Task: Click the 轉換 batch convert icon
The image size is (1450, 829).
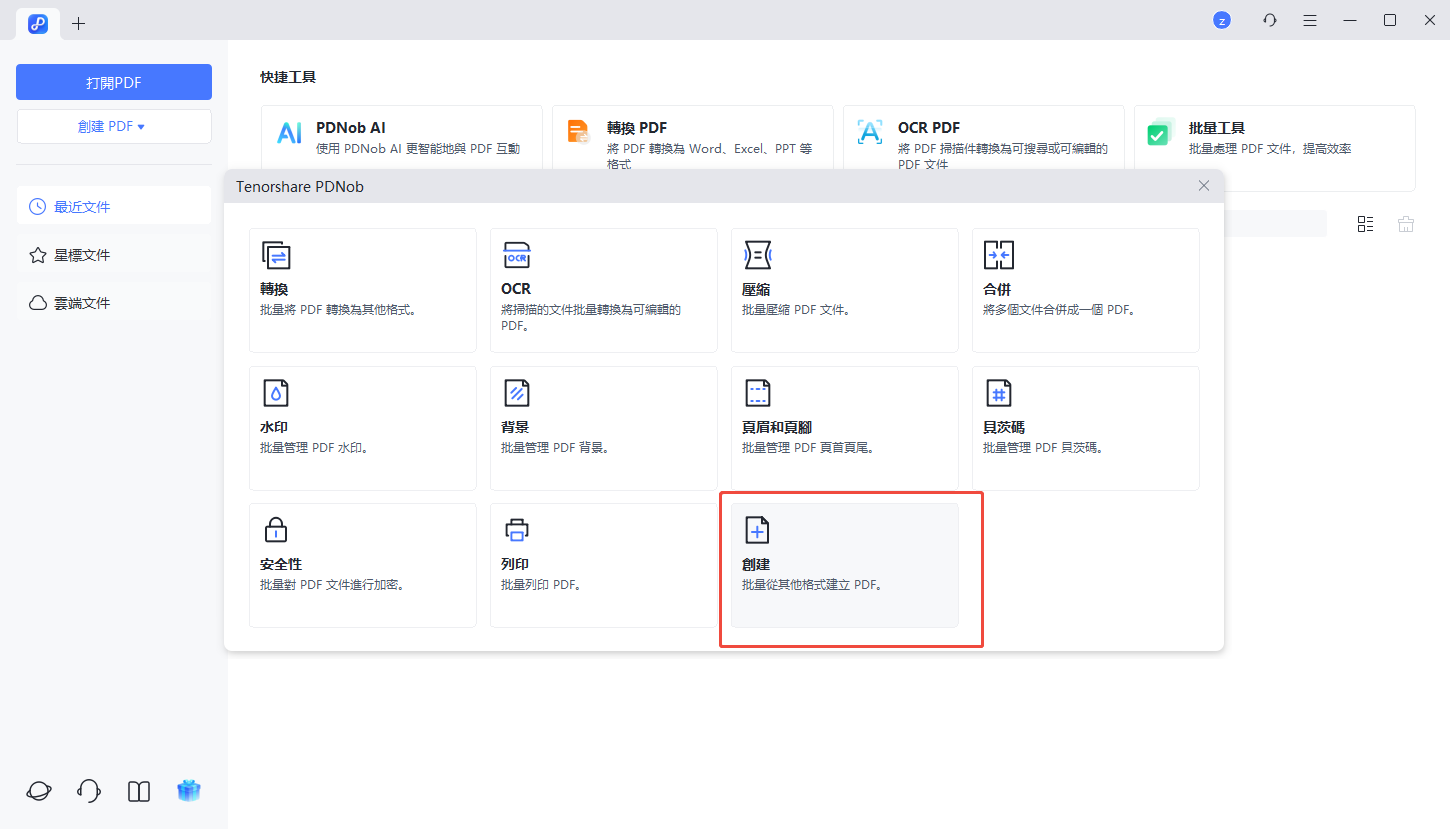Action: 275,256
